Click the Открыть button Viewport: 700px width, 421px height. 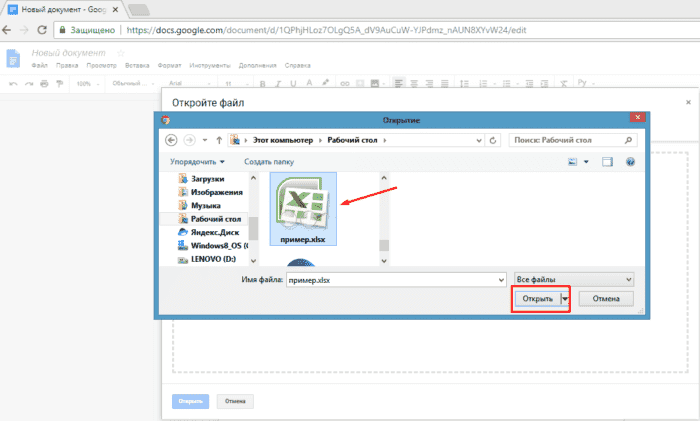535,299
